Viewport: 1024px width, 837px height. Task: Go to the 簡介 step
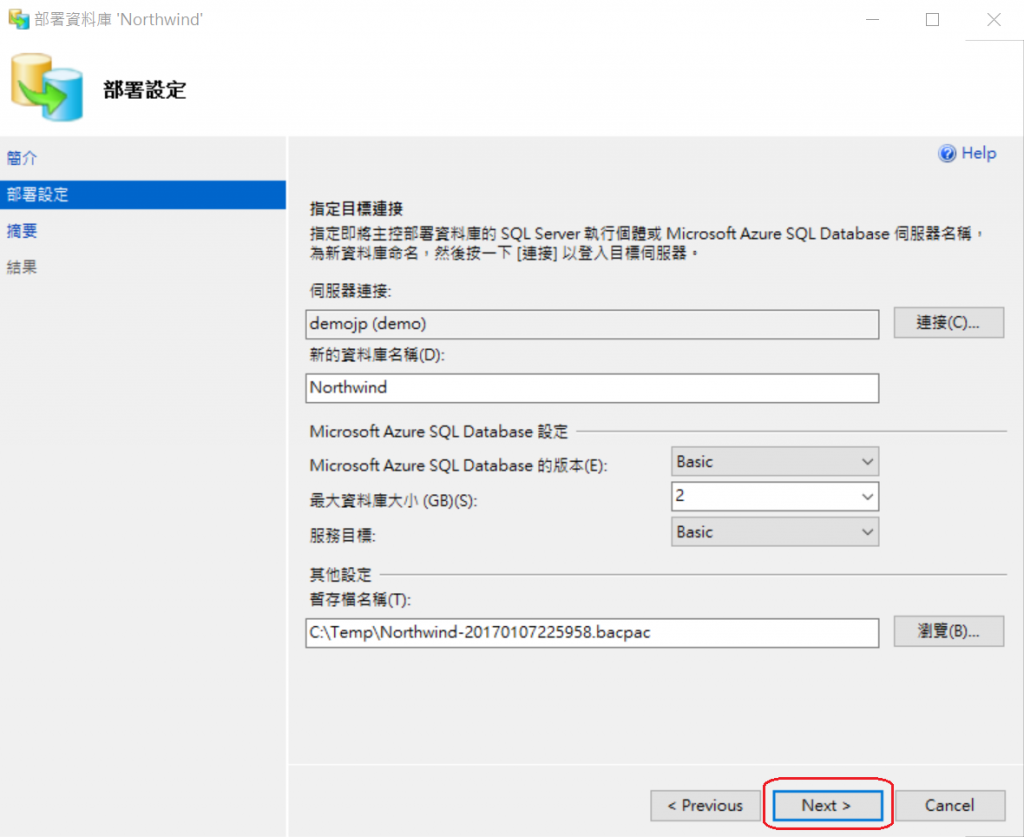22,158
